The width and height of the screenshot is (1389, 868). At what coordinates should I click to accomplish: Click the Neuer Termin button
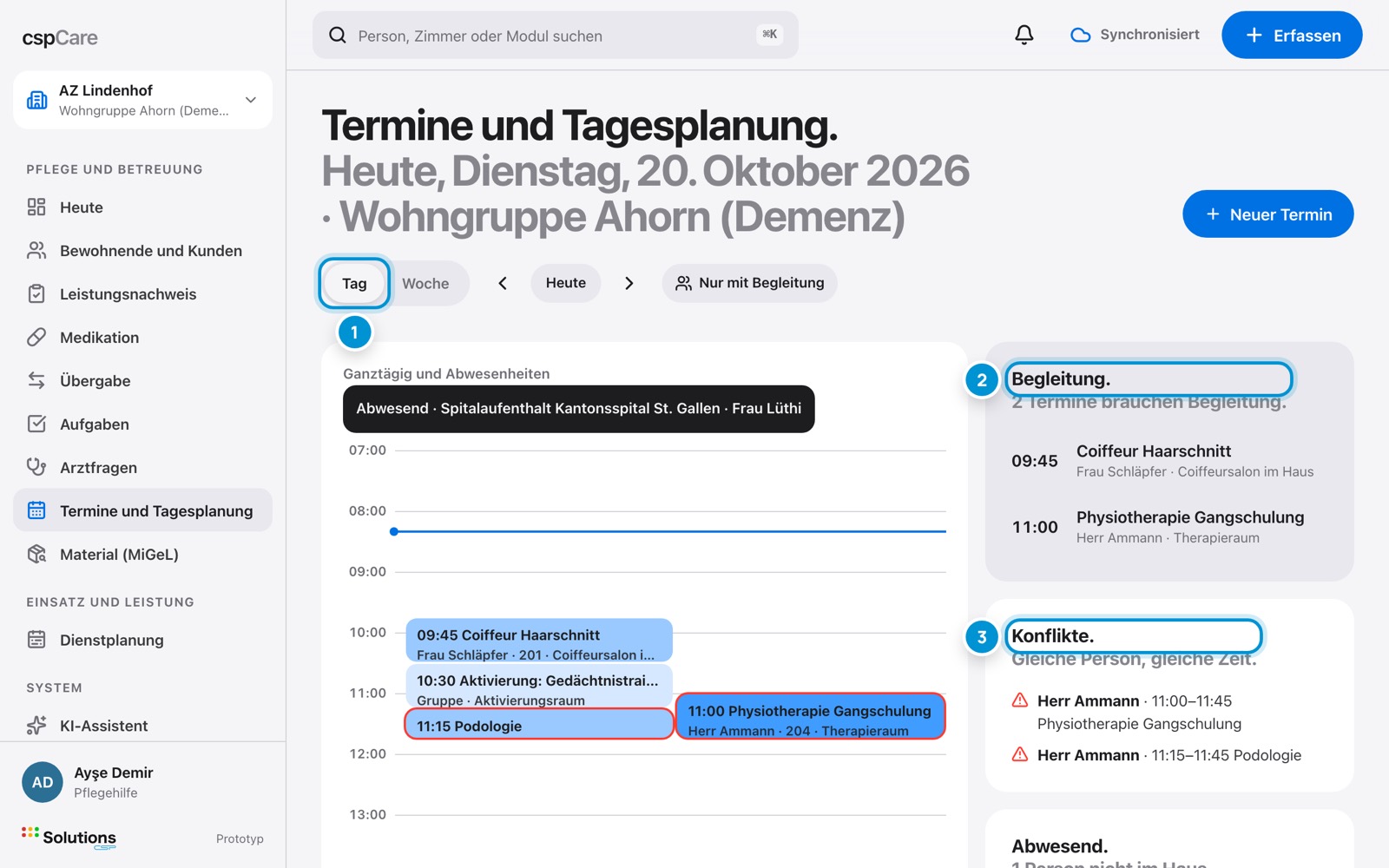[x=1267, y=214]
